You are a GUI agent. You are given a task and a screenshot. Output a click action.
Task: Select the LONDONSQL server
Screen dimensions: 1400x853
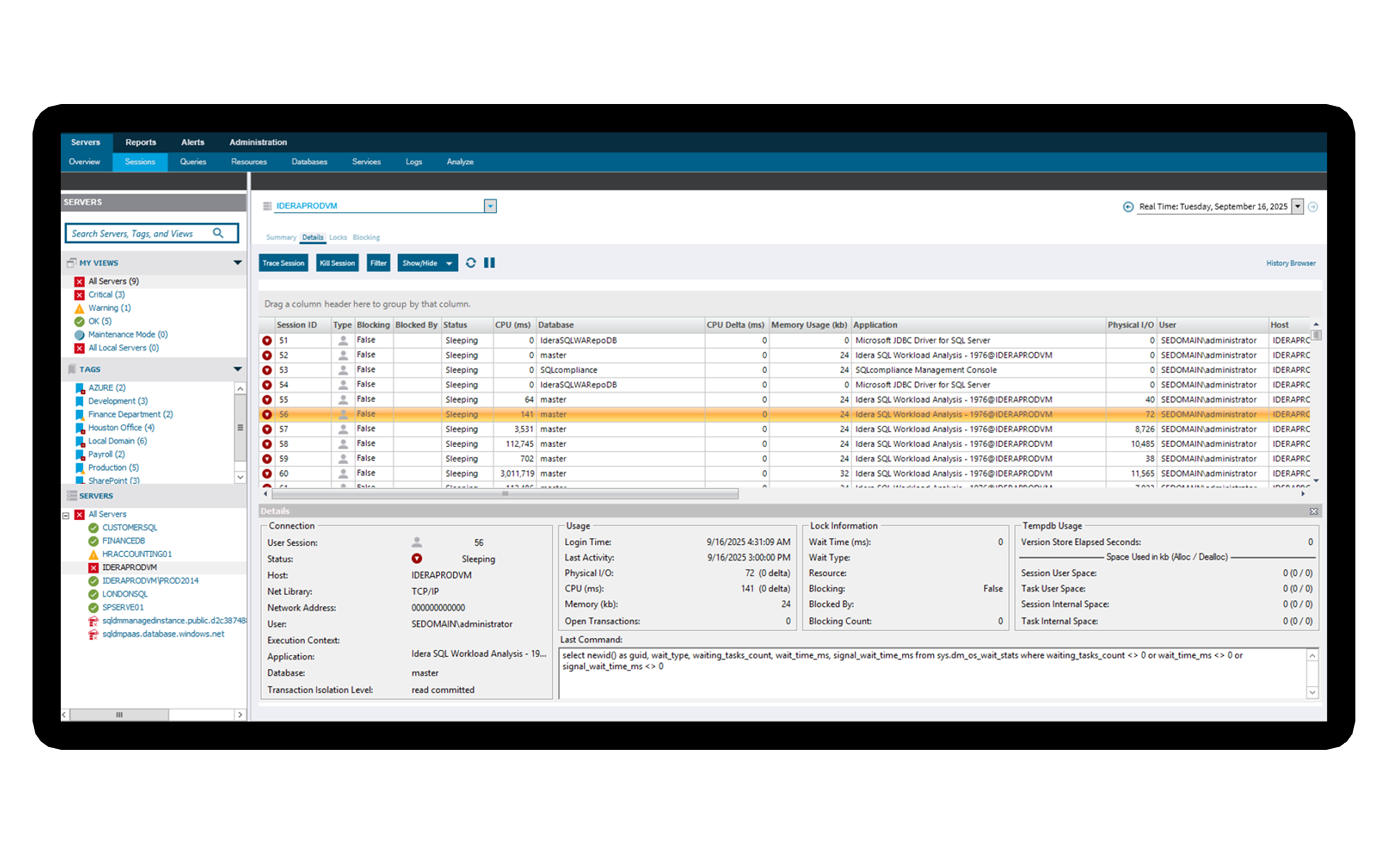click(125, 594)
